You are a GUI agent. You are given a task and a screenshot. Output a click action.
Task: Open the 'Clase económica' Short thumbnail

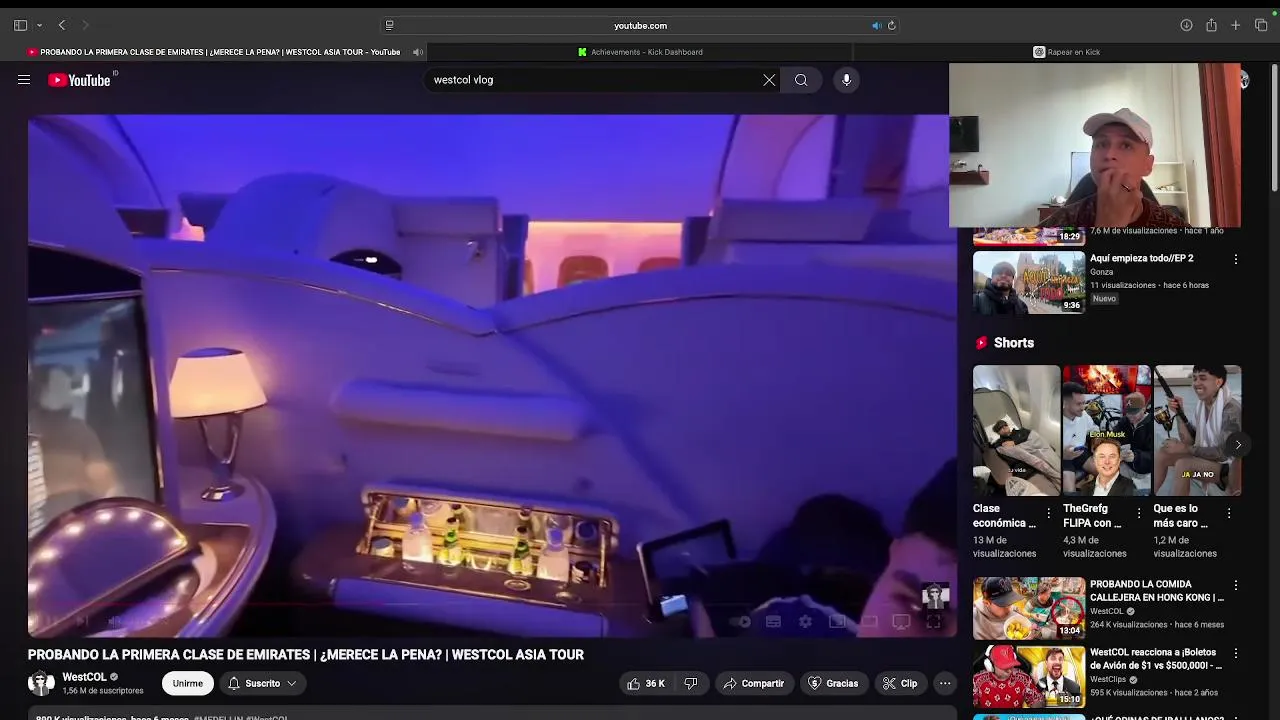(1016, 430)
